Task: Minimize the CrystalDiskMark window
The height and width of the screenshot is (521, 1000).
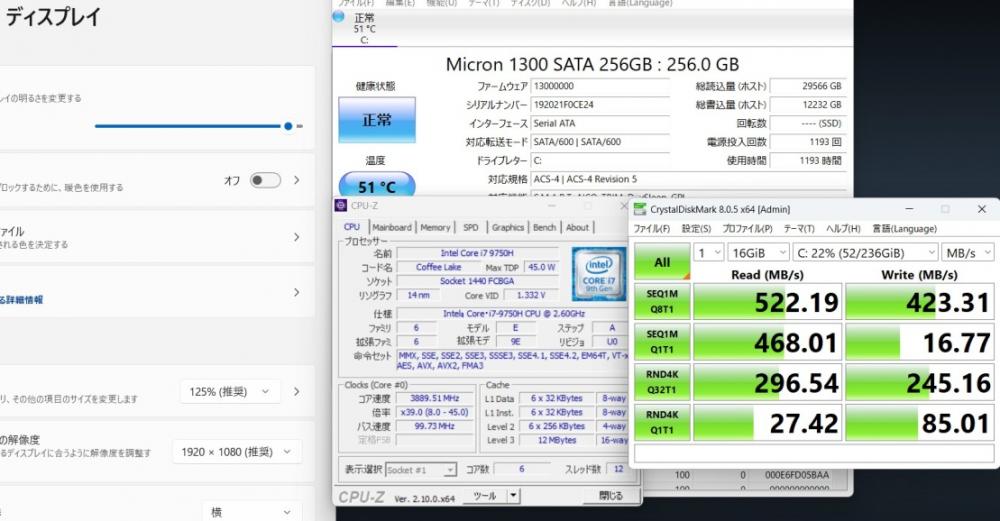Action: coord(909,209)
